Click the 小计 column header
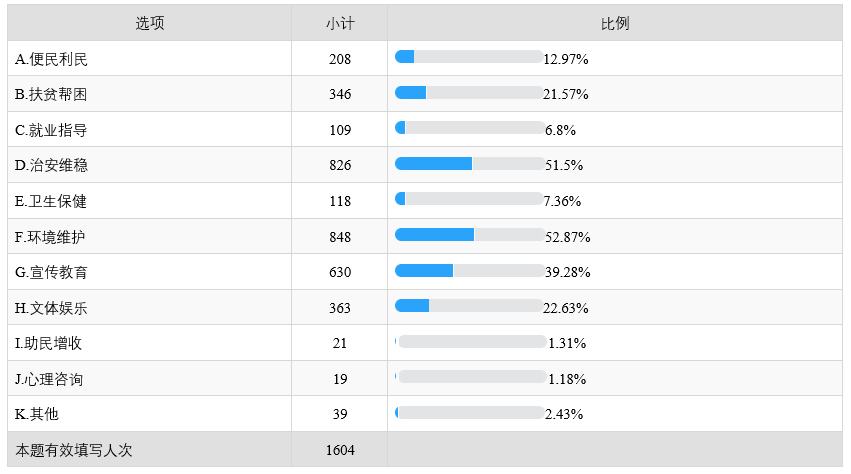 coord(339,23)
